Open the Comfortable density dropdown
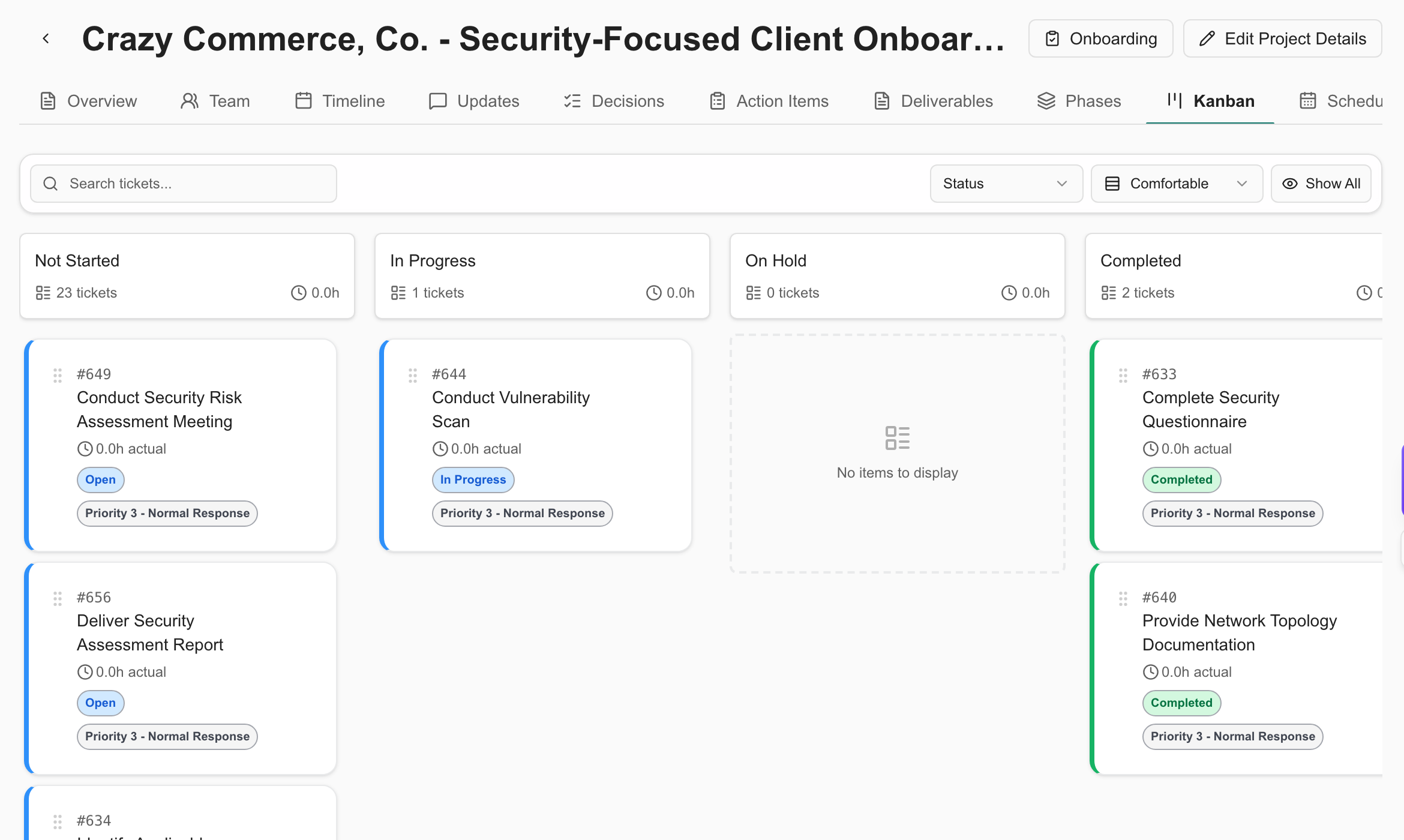1404x840 pixels. pos(1177,184)
